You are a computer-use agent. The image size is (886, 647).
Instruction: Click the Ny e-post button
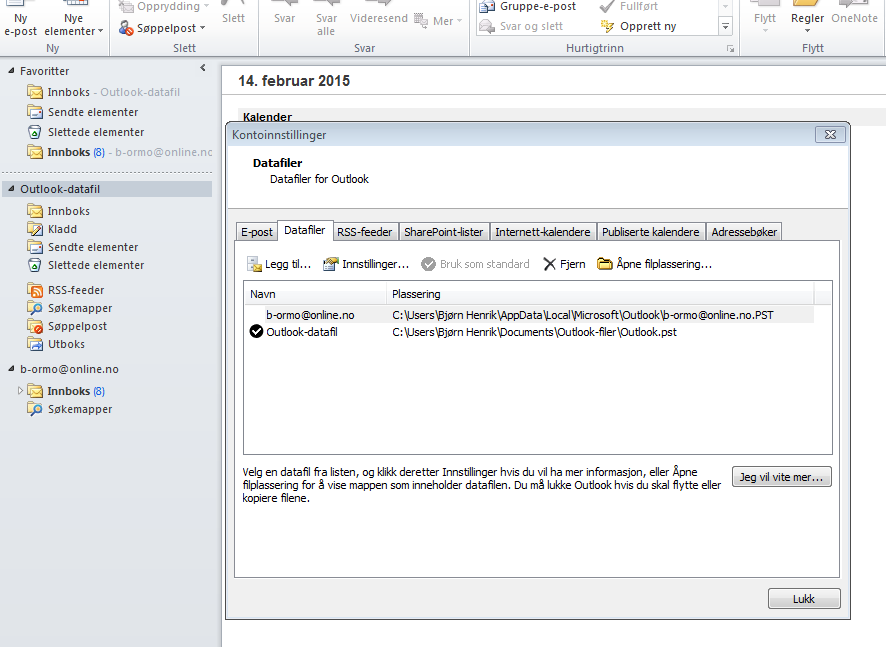(x=20, y=20)
